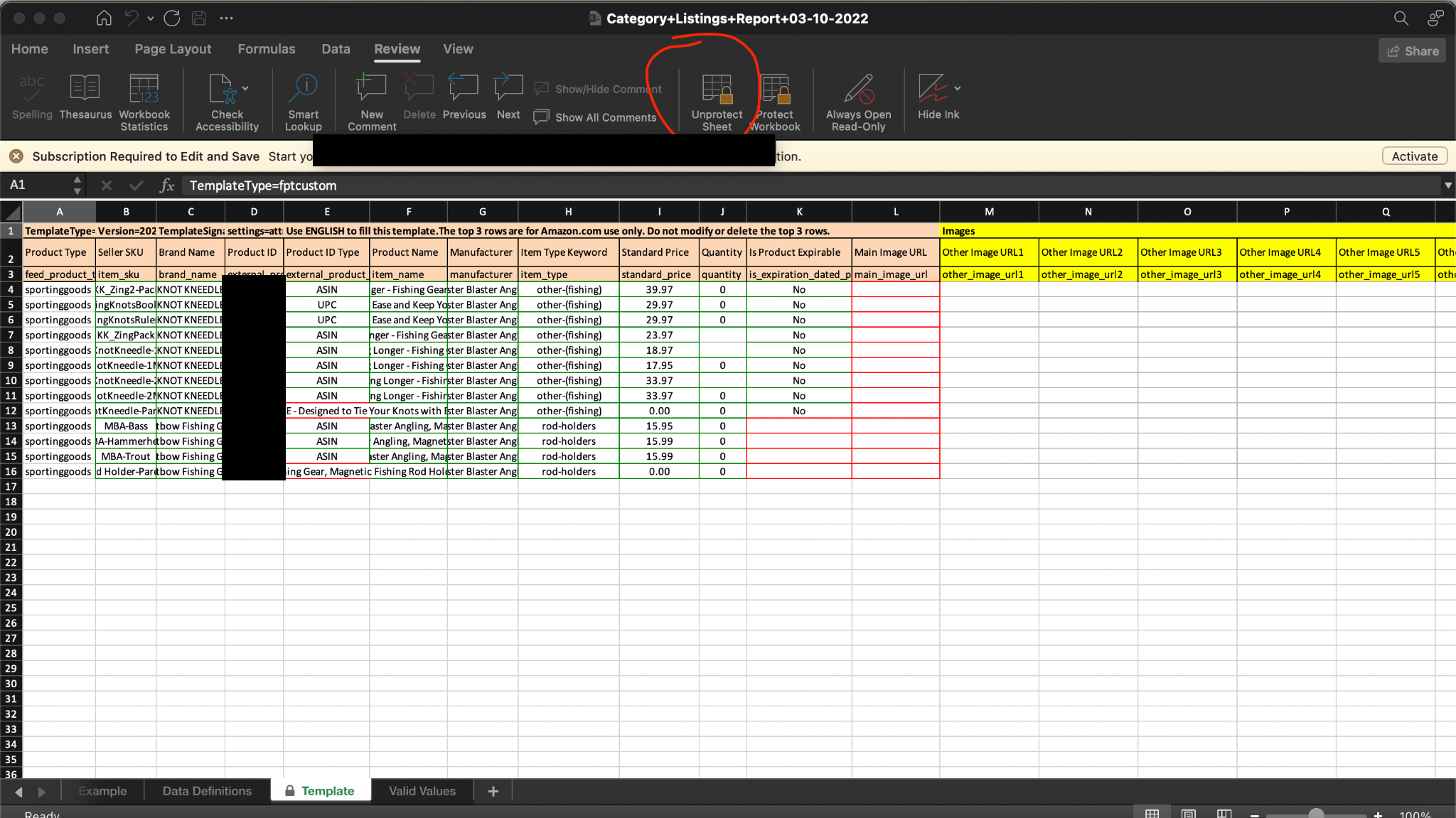Click the Unprotect Sheet icon
1456x818 pixels.
pos(717,90)
